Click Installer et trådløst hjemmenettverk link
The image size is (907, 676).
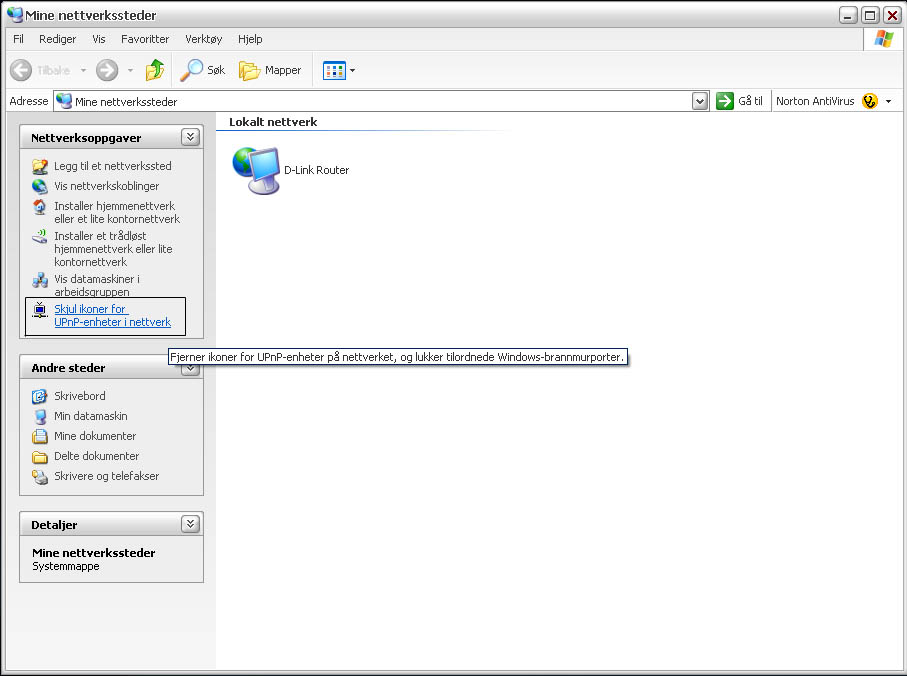113,249
